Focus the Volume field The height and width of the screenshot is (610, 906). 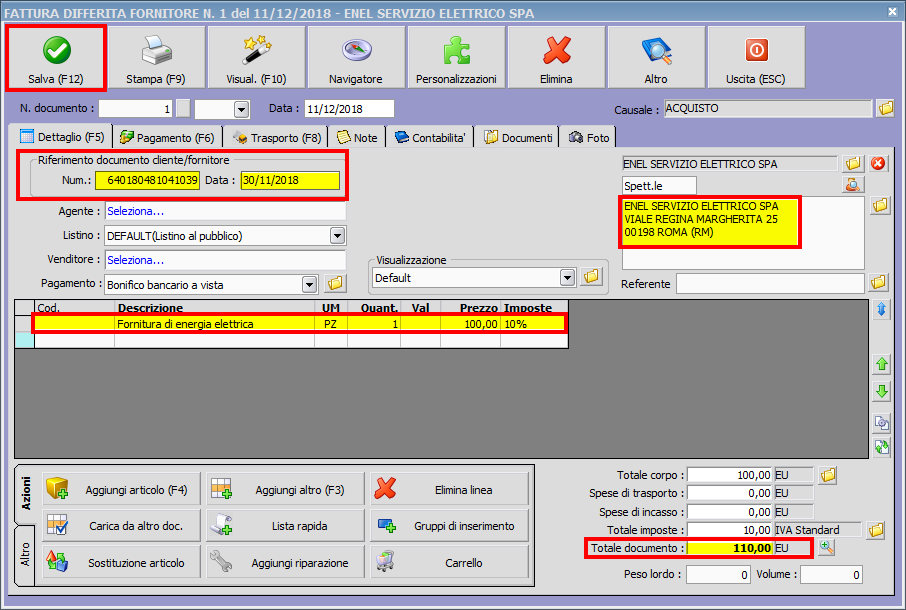831,574
